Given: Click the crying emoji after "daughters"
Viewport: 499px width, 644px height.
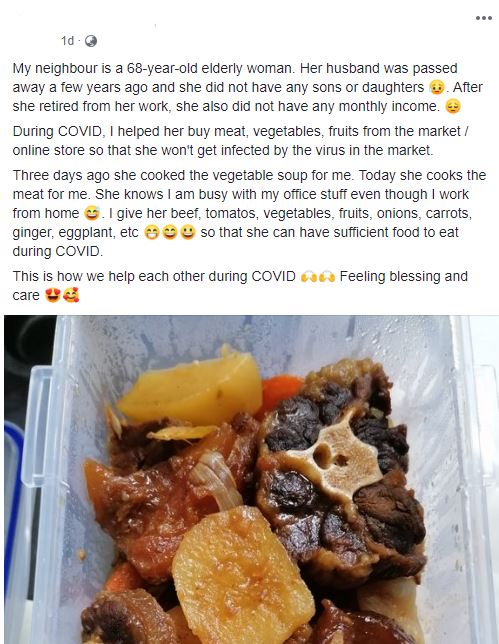Looking at the screenshot, I should tap(437, 87).
